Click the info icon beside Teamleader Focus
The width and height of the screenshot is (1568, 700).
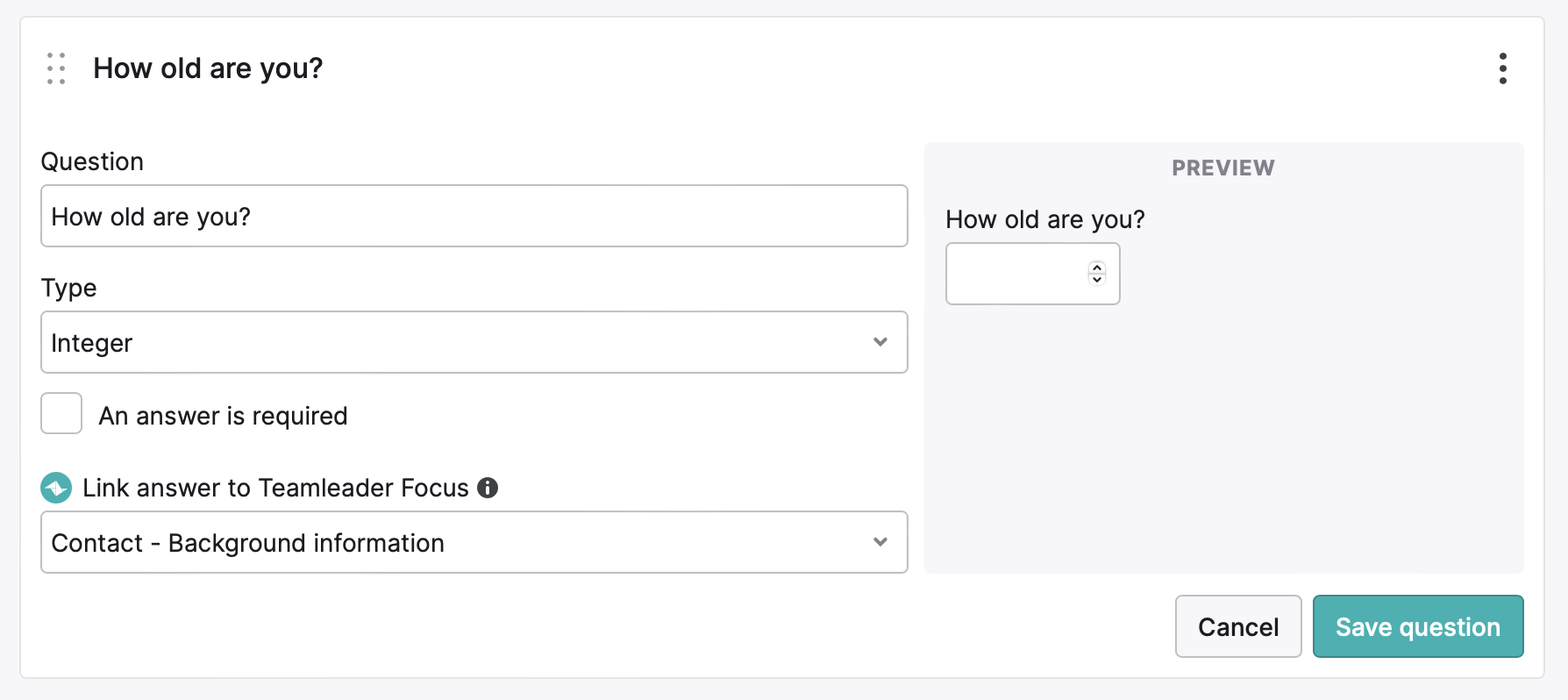coord(488,488)
